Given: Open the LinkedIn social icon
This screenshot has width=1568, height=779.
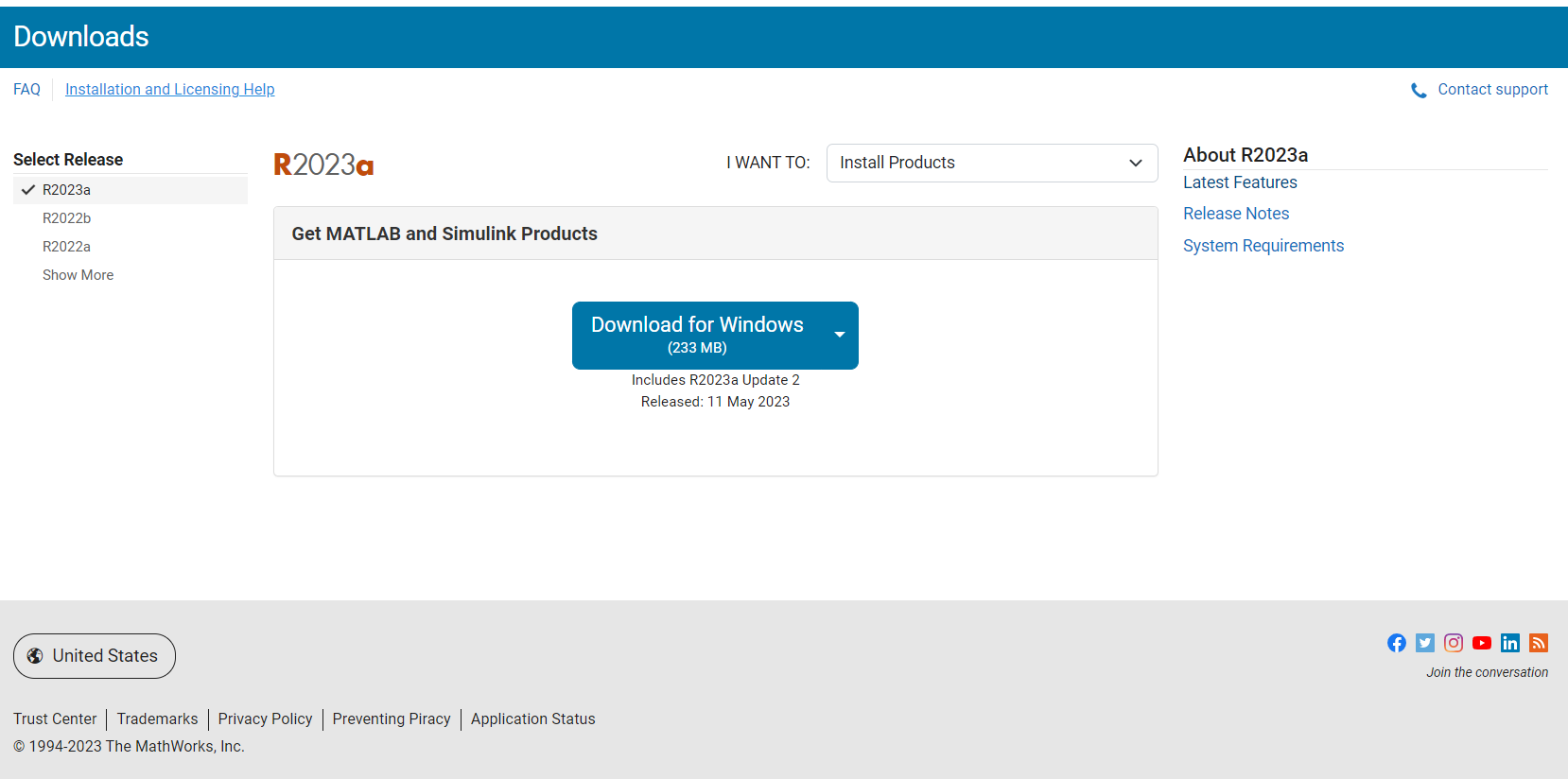Looking at the screenshot, I should coord(1510,643).
